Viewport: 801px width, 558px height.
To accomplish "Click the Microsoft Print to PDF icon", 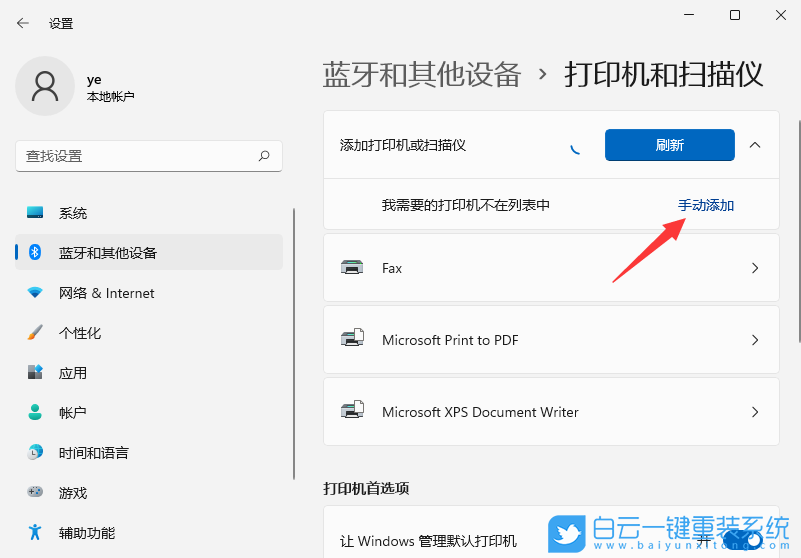I will click(x=352, y=338).
